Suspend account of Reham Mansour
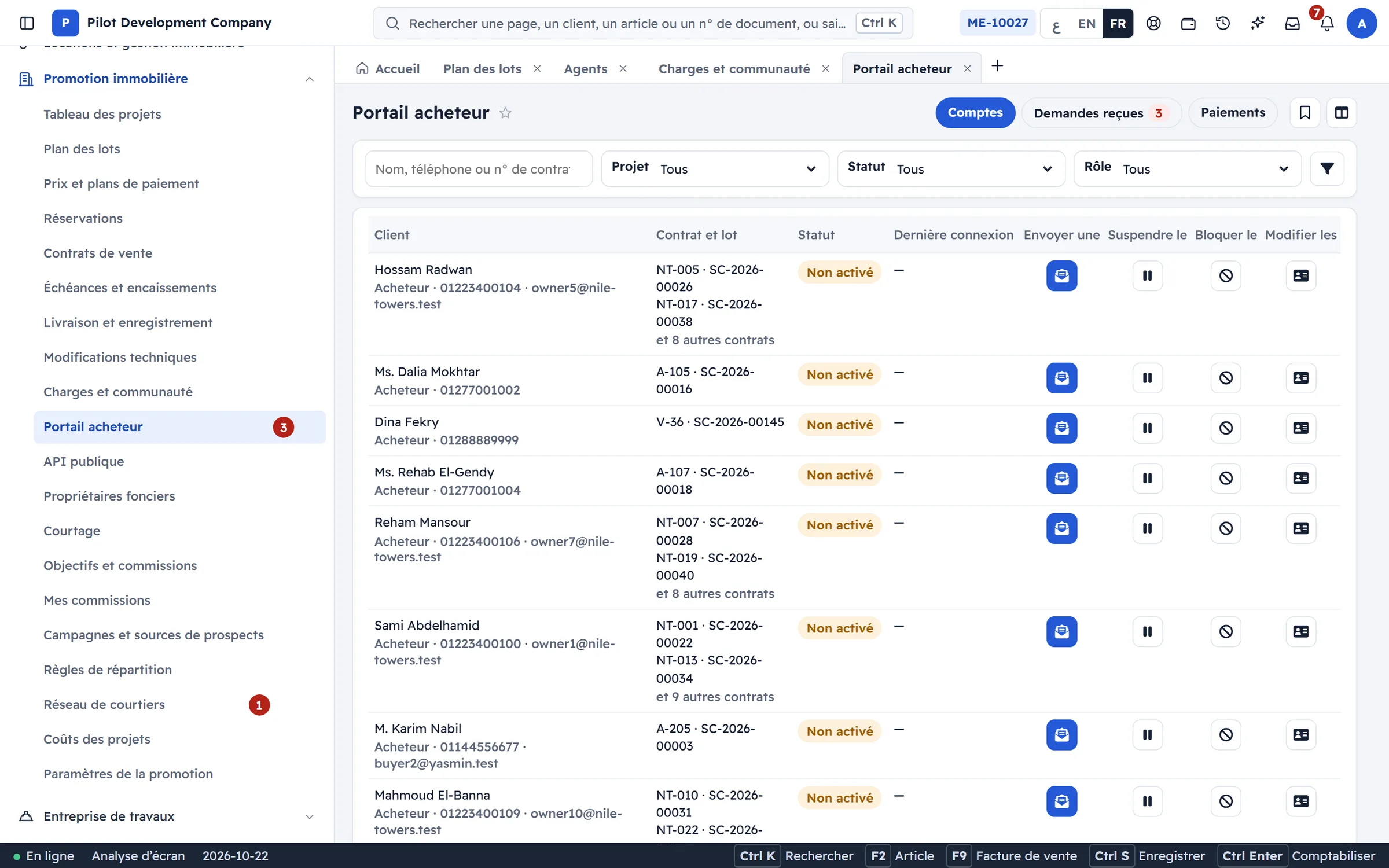The image size is (1389, 868). [1147, 528]
